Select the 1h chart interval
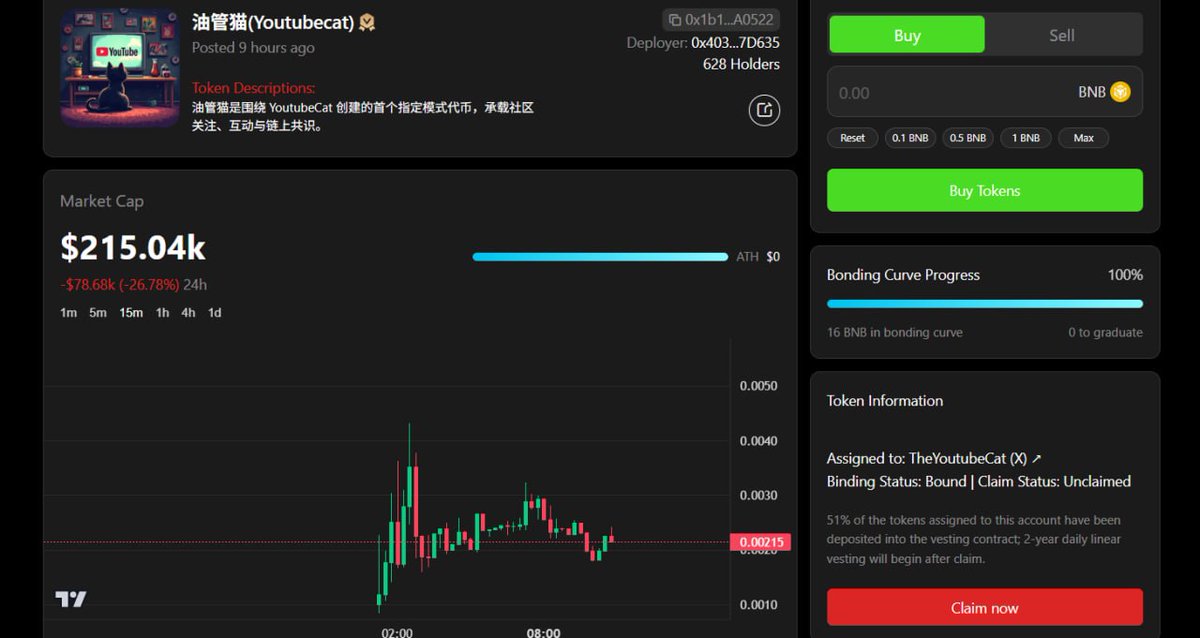Screen dimensions: 1200x638 point(162,313)
